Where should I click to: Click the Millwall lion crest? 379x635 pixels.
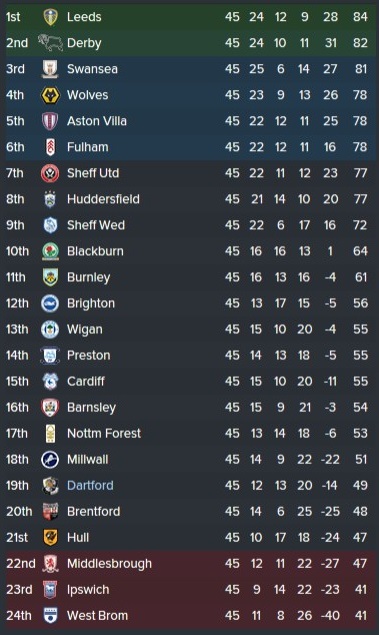(x=50, y=460)
